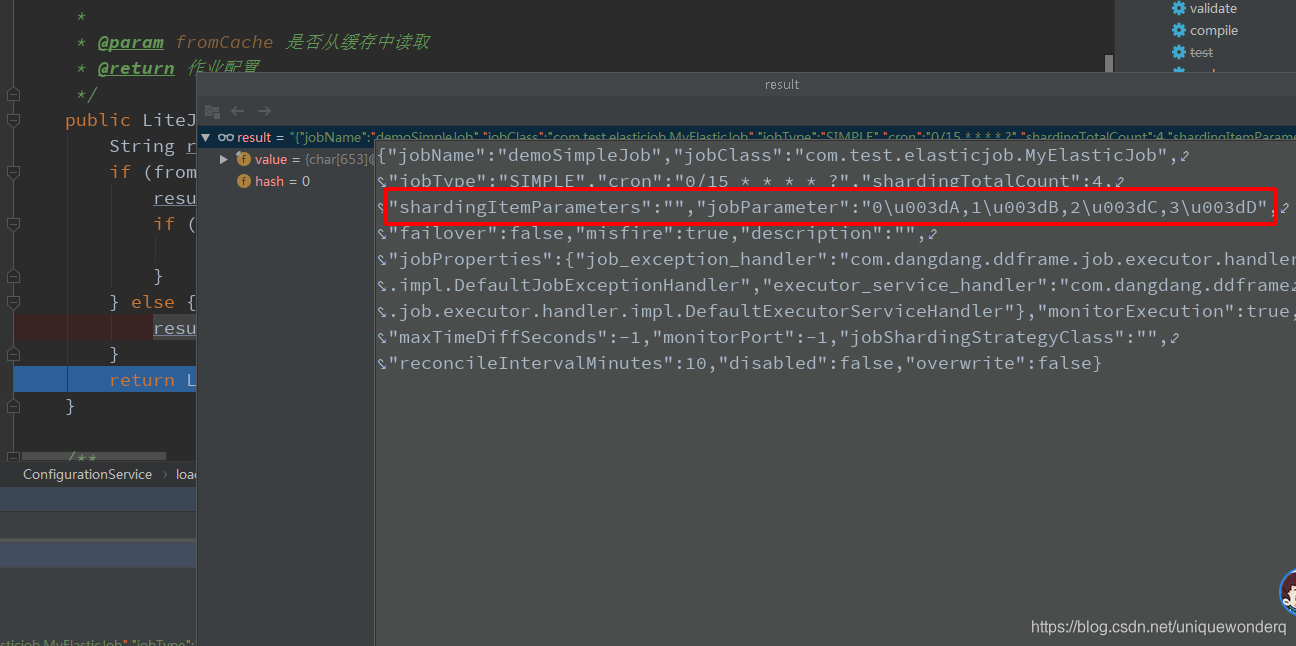The width and height of the screenshot is (1296, 646).
Task: Click the gear icon beside Maven validate
Action: pyautogui.click(x=1178, y=8)
